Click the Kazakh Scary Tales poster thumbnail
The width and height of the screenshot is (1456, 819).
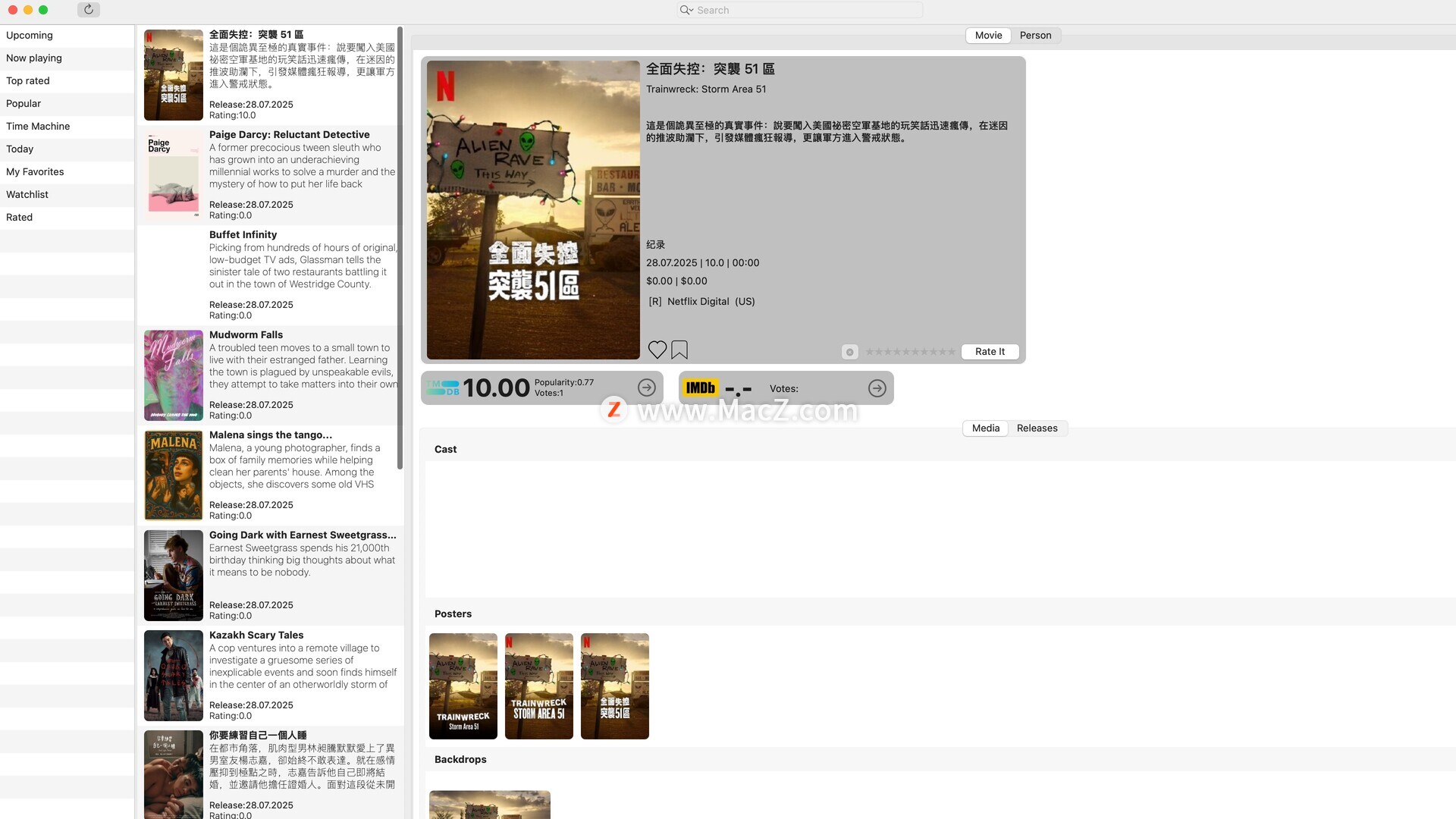[x=174, y=676]
